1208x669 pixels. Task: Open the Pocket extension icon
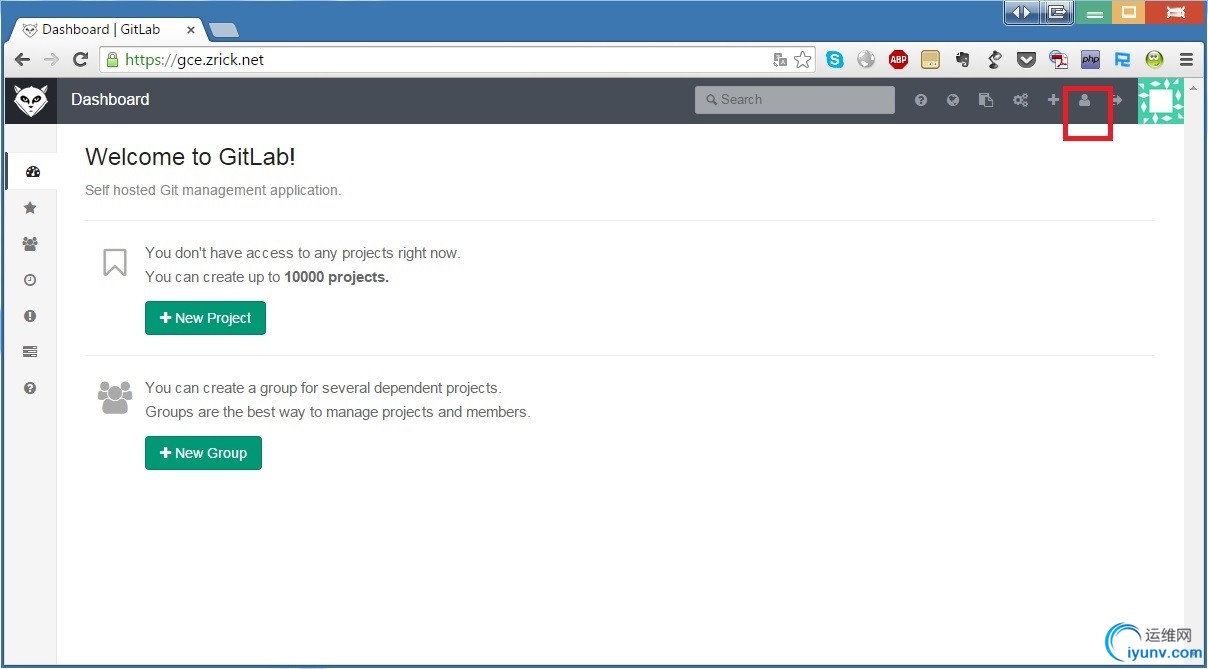(x=1027, y=60)
